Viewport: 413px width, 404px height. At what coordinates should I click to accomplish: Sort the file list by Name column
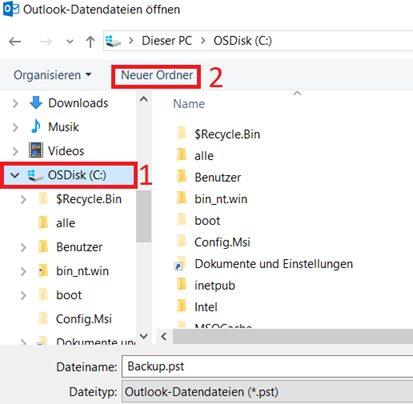point(189,104)
